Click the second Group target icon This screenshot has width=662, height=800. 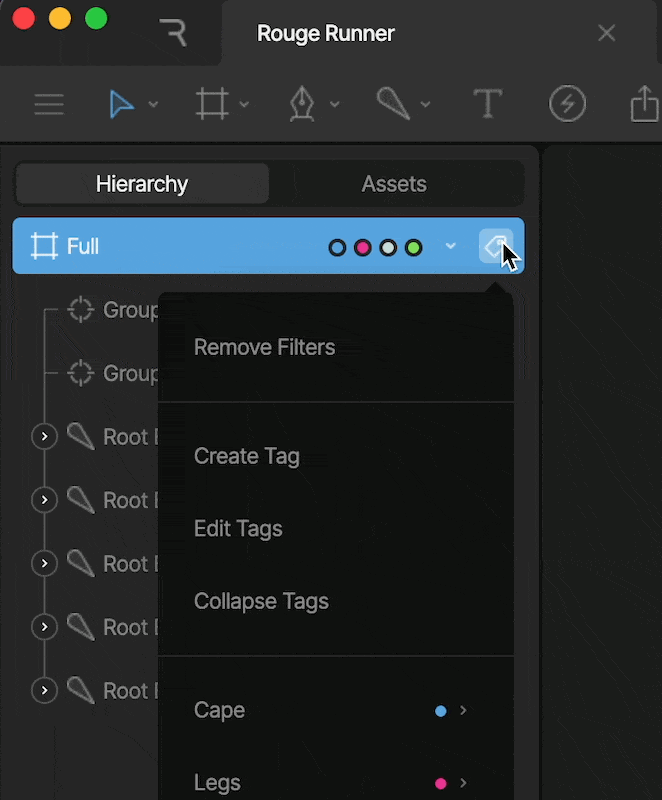tap(81, 373)
